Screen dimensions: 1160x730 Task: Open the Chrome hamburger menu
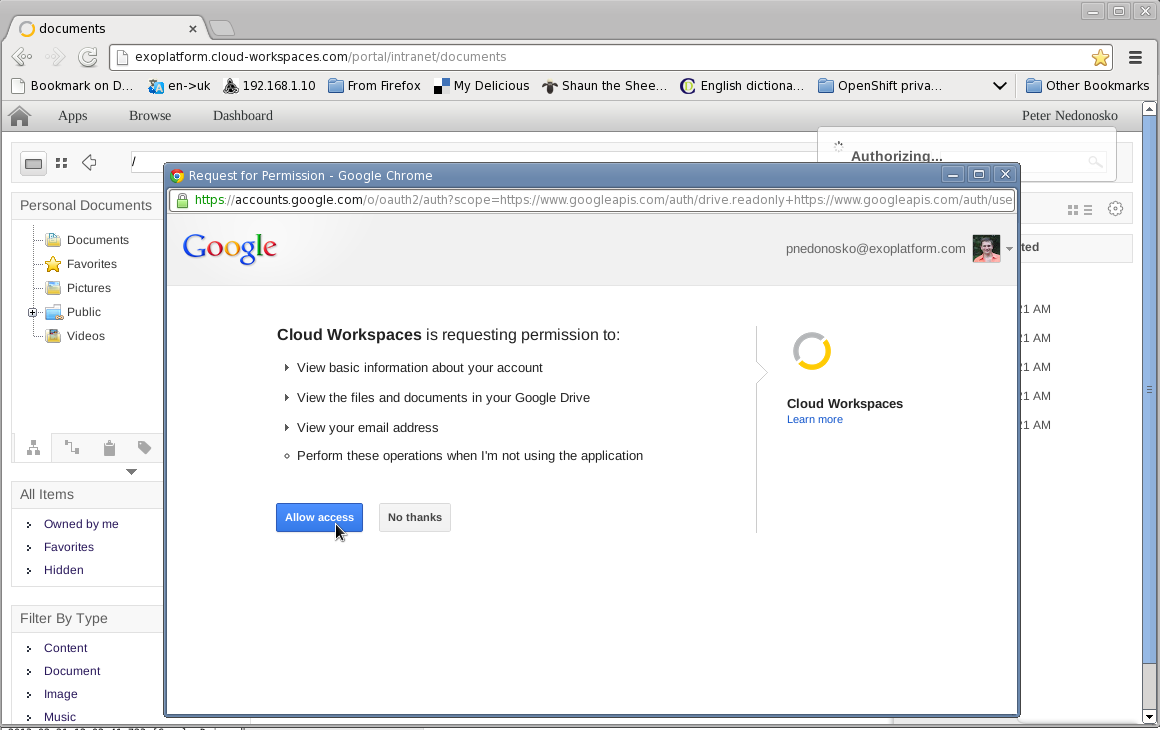pyautogui.click(x=1136, y=57)
